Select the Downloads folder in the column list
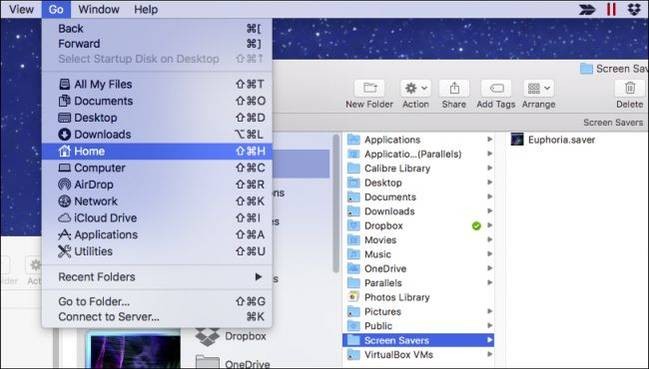 coord(418,211)
